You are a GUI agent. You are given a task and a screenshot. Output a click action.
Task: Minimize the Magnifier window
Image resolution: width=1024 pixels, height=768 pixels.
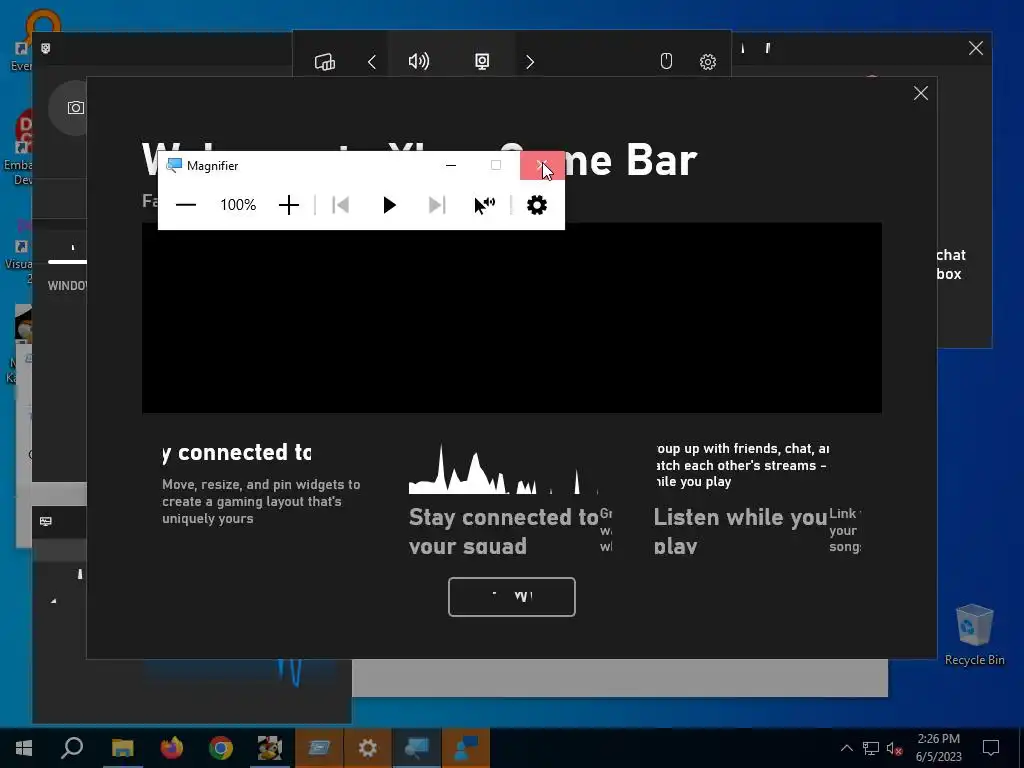451,165
